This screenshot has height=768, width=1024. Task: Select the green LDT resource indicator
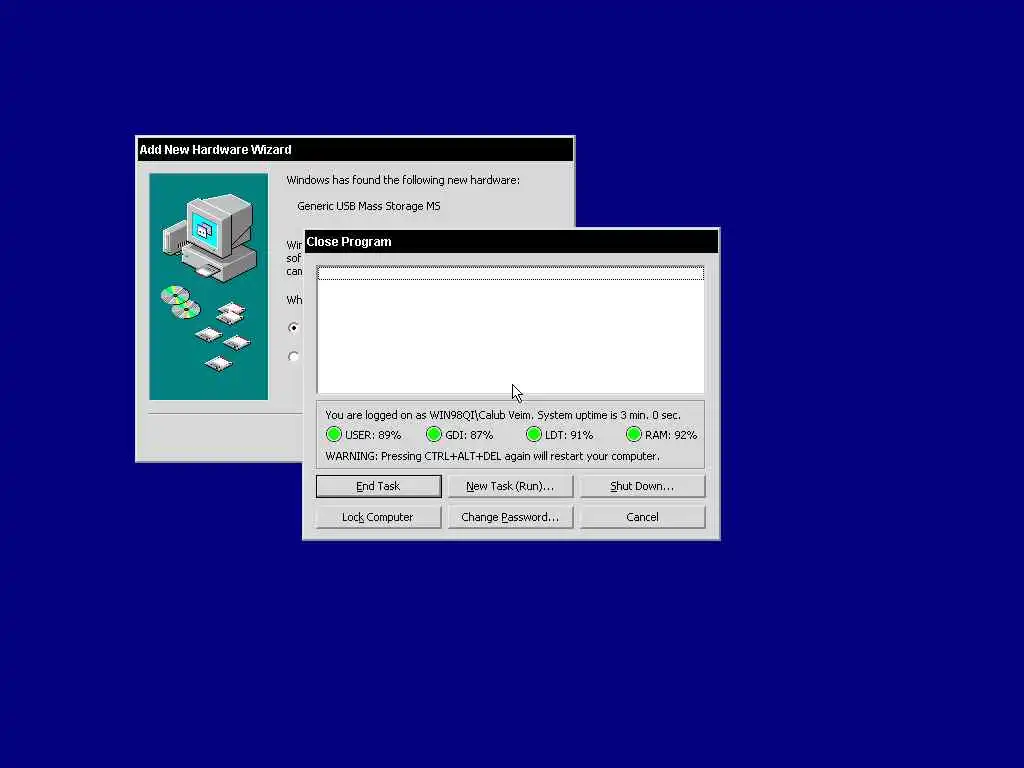(534, 434)
